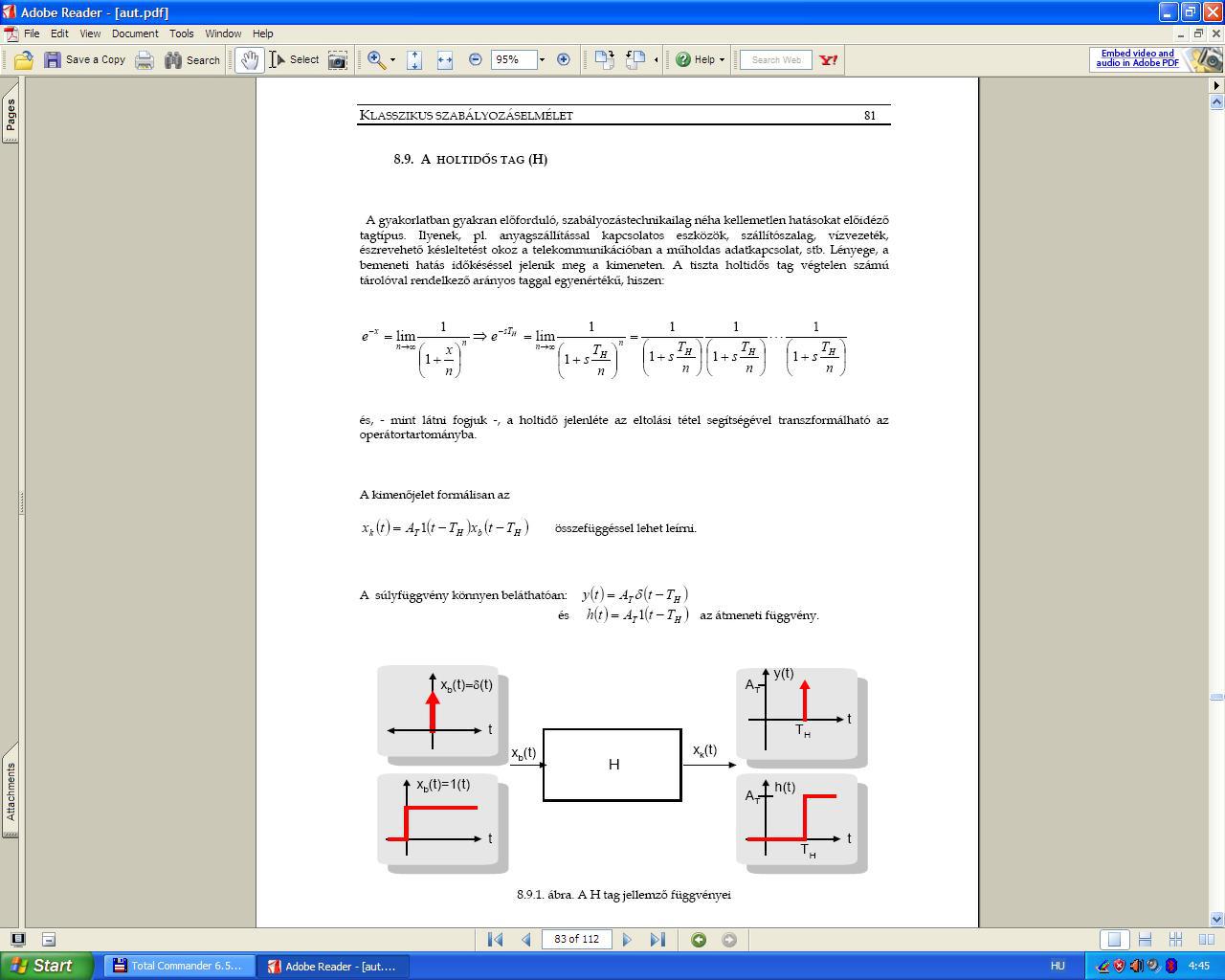Rotate page clockwise
Image resolution: width=1225 pixels, height=980 pixels.
[x=604, y=60]
